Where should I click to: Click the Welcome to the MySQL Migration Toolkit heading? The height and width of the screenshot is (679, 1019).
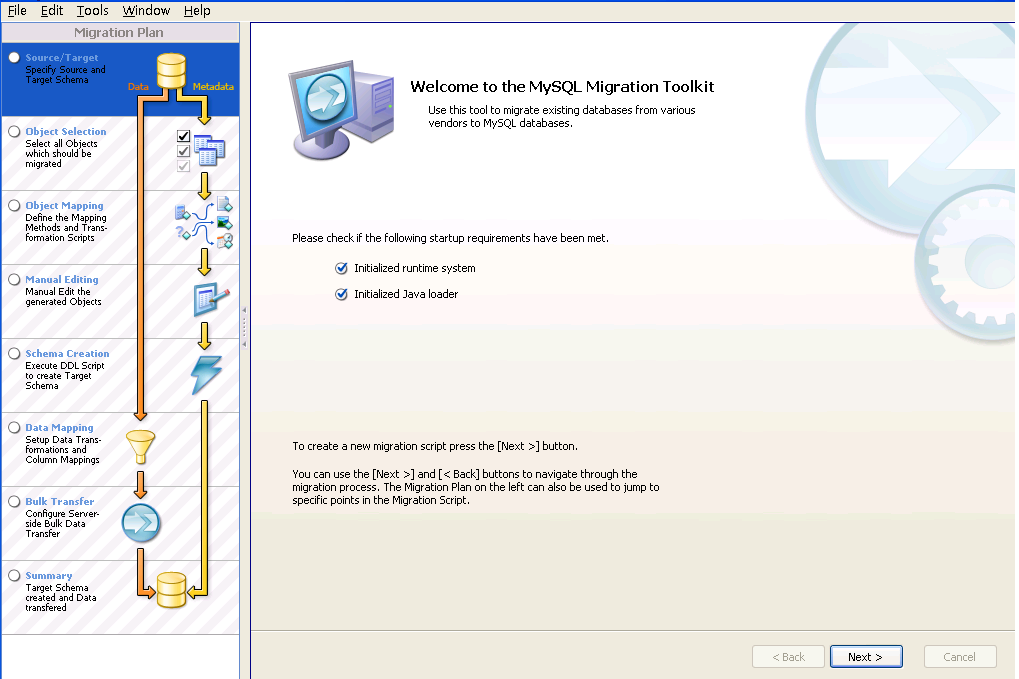(x=562, y=86)
